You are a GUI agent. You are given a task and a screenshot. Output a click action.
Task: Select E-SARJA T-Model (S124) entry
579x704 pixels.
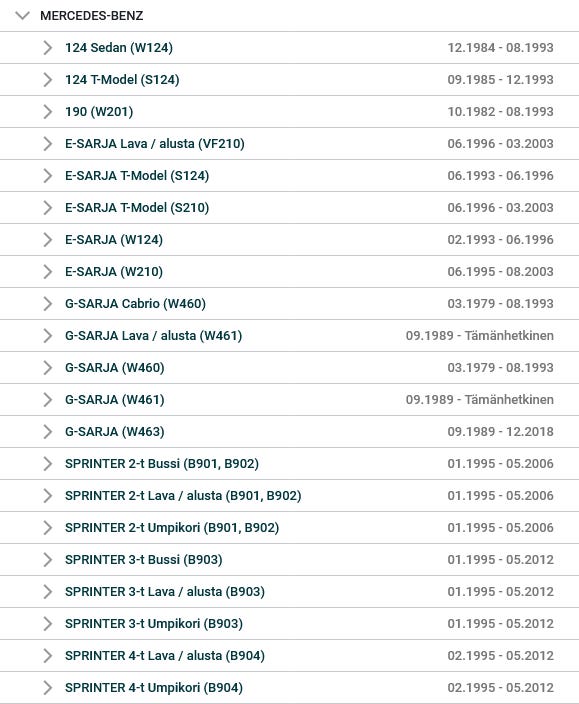[137, 176]
